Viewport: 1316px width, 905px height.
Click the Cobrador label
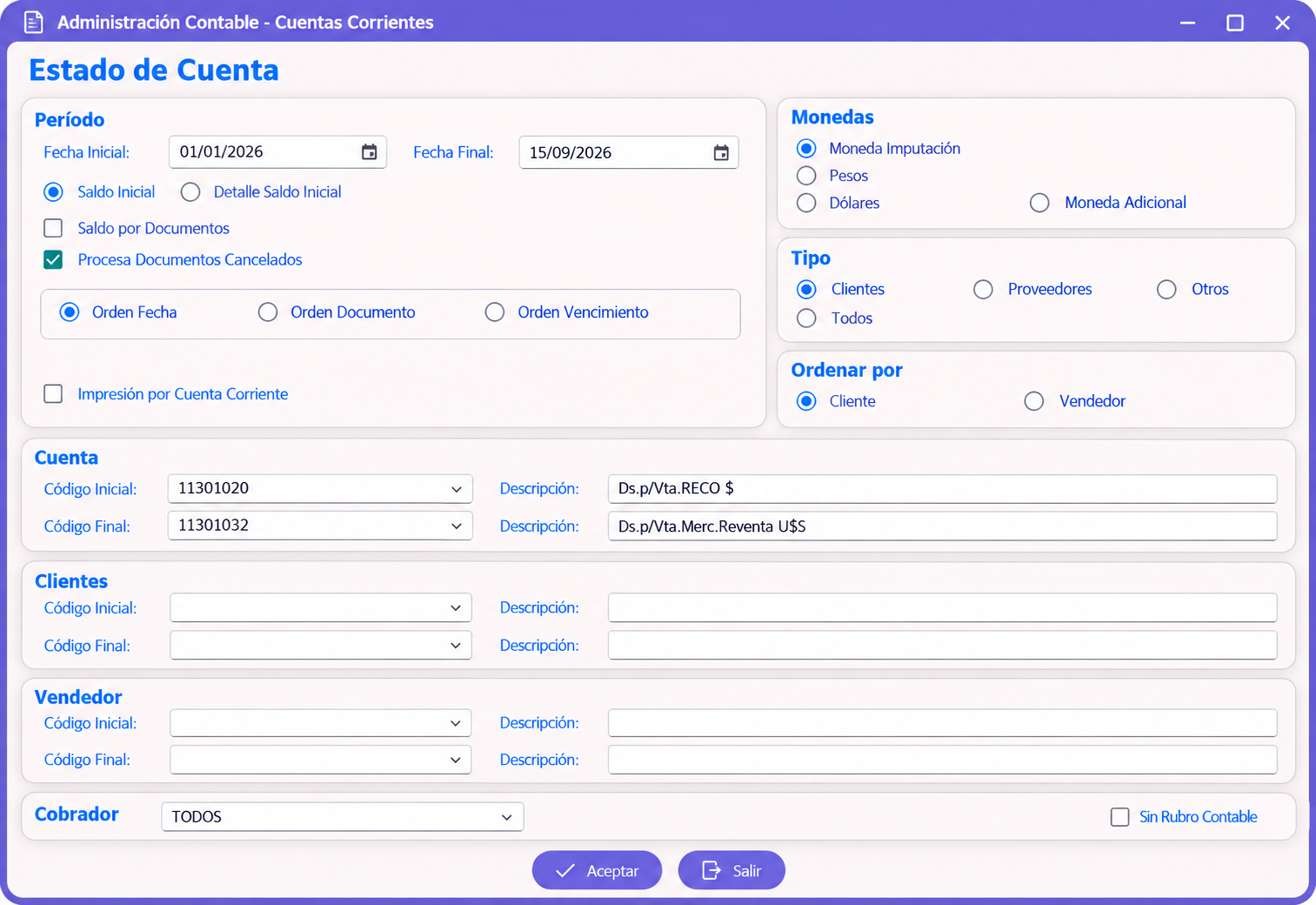coord(77,814)
